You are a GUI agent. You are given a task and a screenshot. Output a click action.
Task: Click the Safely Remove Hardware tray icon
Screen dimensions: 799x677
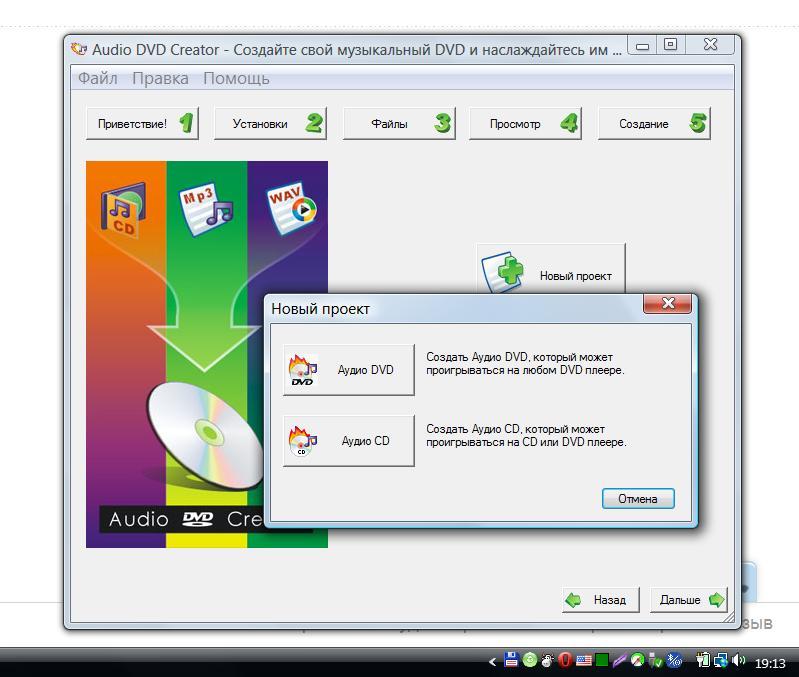point(656,661)
